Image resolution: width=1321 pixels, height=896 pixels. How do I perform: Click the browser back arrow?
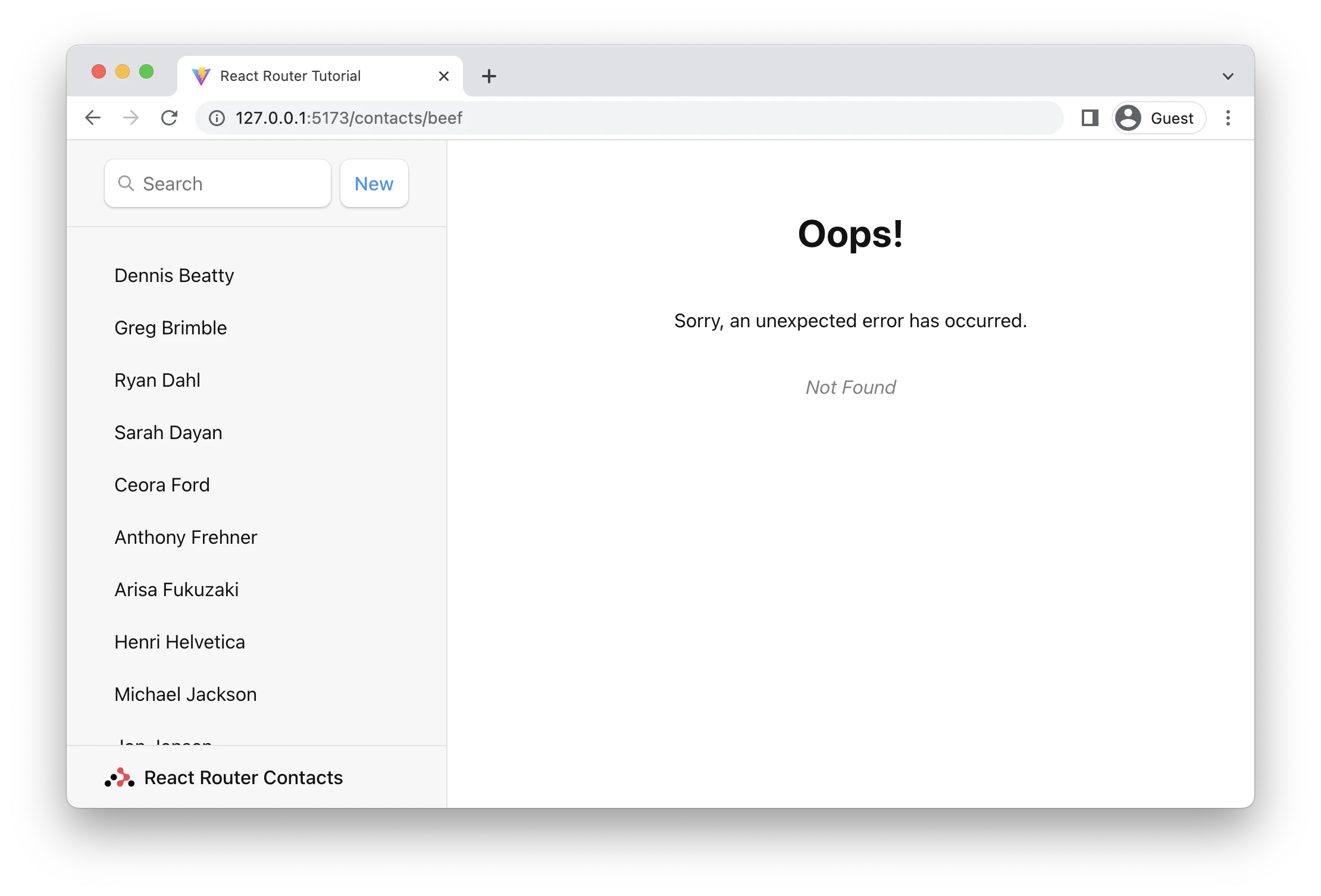tap(93, 118)
